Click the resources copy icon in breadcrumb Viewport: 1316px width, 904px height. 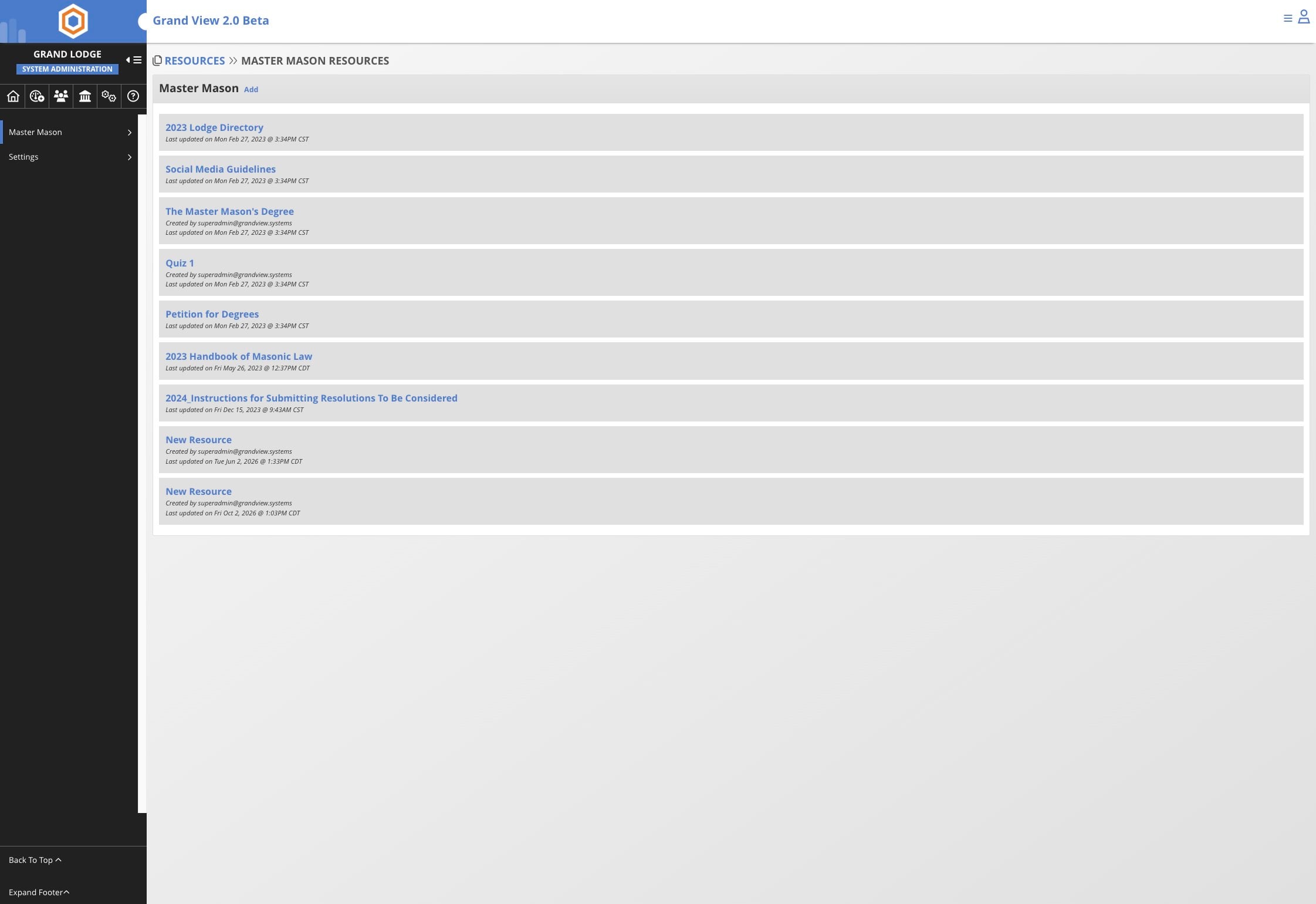coord(157,60)
